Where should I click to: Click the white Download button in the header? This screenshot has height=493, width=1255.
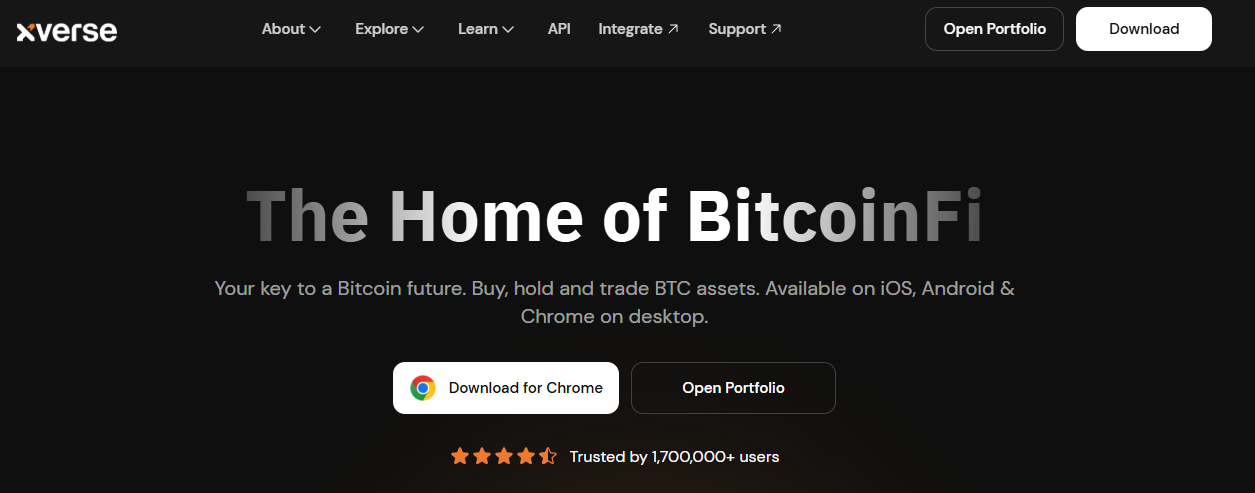[x=1143, y=29]
